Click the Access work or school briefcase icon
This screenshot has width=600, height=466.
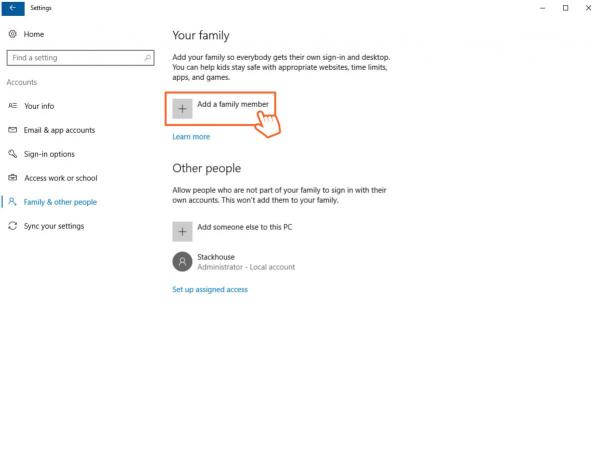pyautogui.click(x=12, y=178)
